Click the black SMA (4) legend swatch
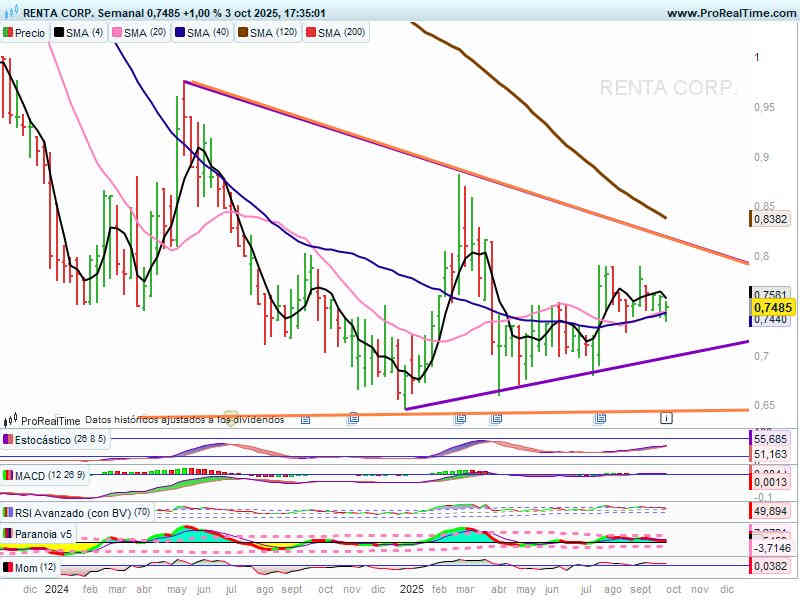The image size is (800, 600). click(60, 33)
